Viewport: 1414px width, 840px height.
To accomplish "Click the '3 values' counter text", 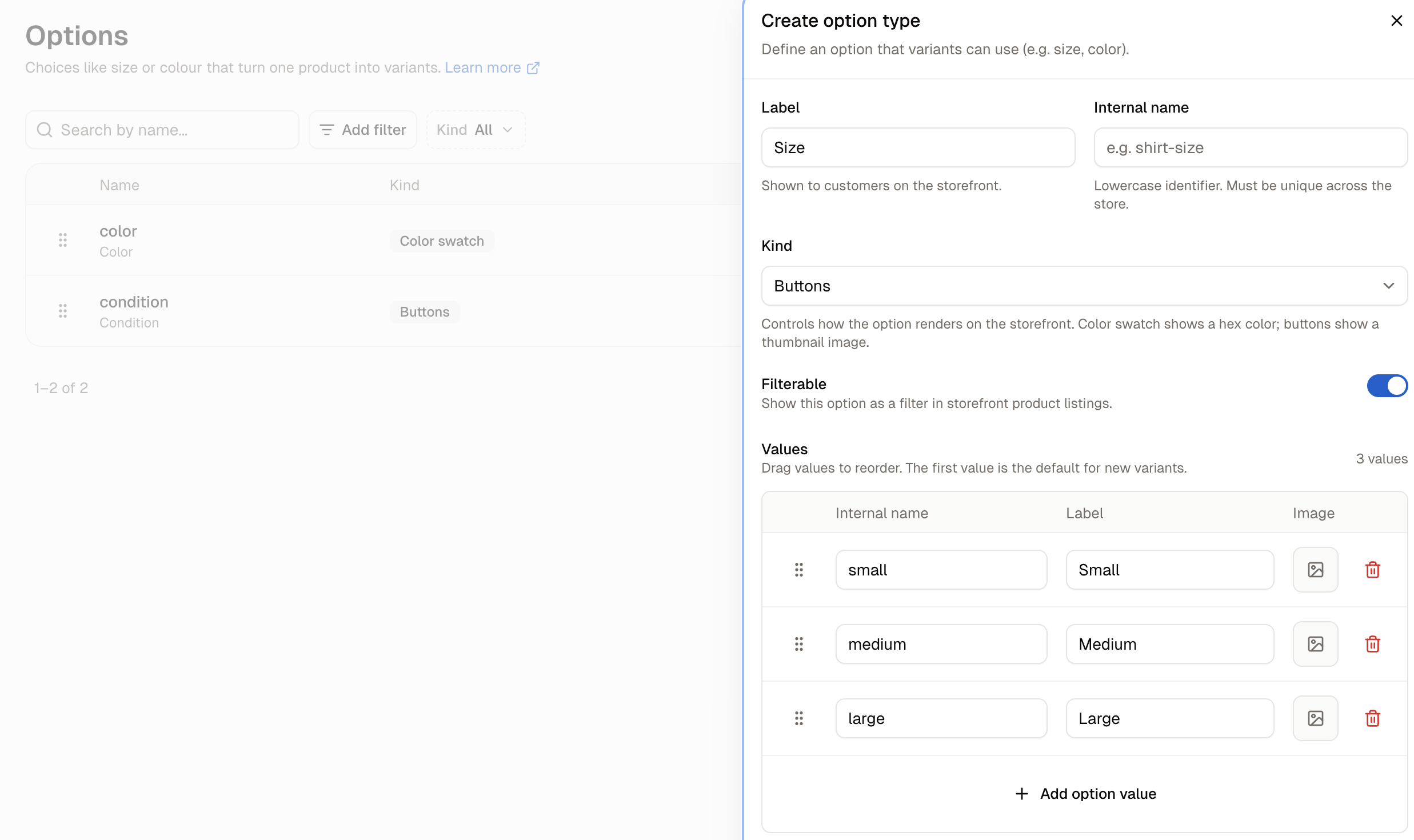I will [1381, 458].
